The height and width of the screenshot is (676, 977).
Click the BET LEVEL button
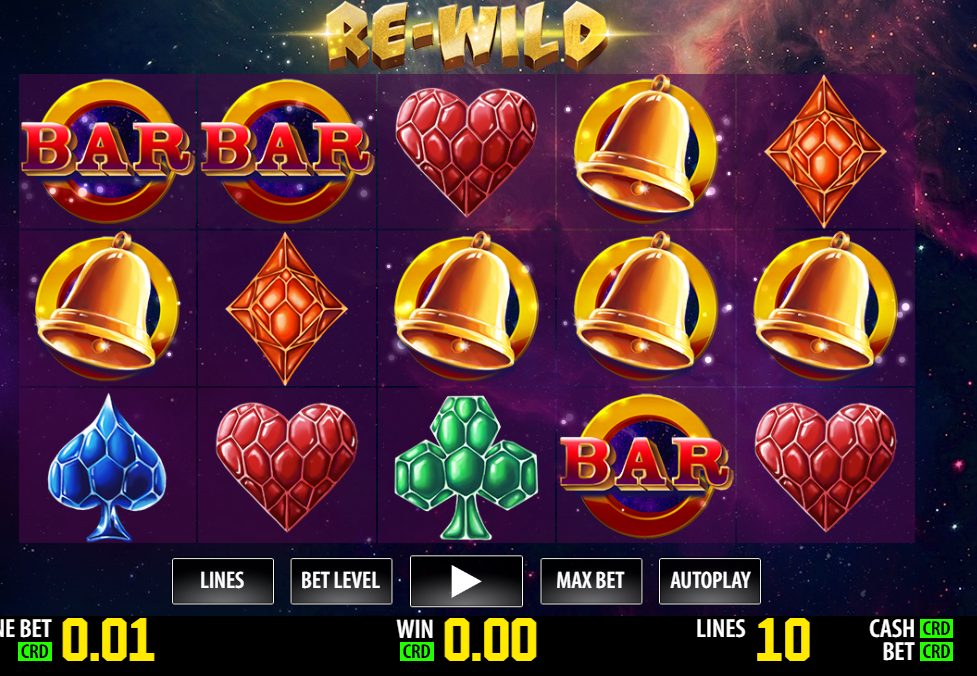pyautogui.click(x=341, y=581)
